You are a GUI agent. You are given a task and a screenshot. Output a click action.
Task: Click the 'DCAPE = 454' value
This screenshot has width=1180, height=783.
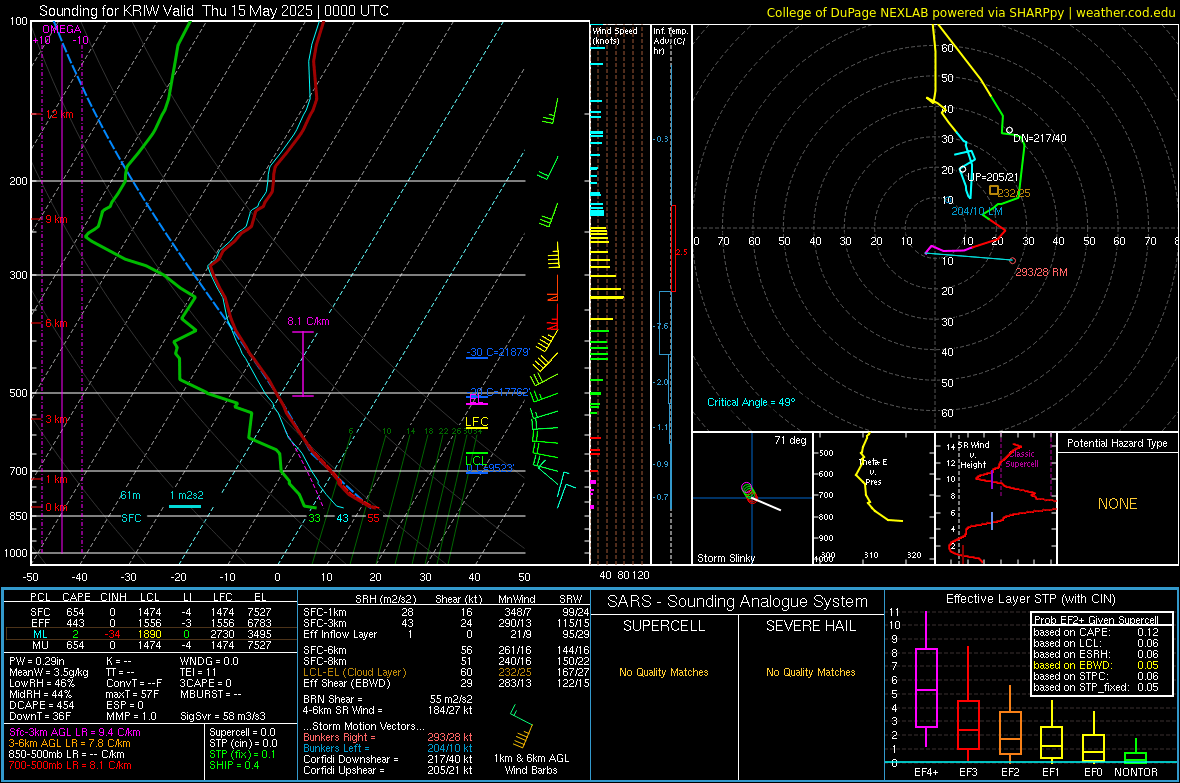pyautogui.click(x=41, y=705)
